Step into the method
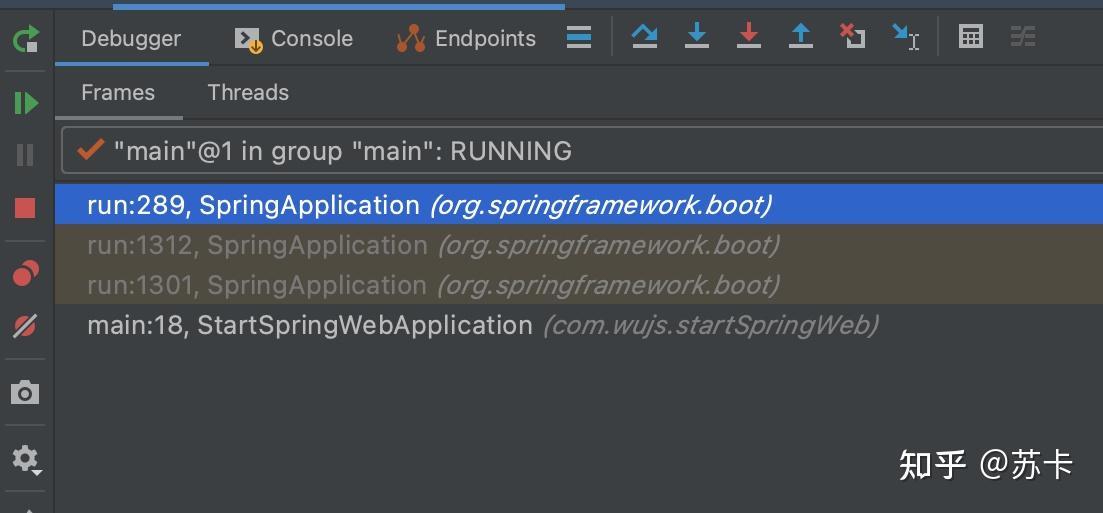Screen dimensions: 1103x513 696,36
